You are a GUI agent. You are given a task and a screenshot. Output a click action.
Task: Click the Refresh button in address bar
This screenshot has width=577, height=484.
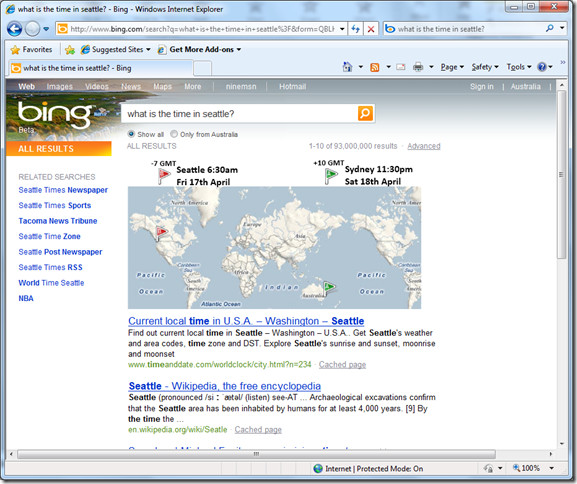pos(355,29)
